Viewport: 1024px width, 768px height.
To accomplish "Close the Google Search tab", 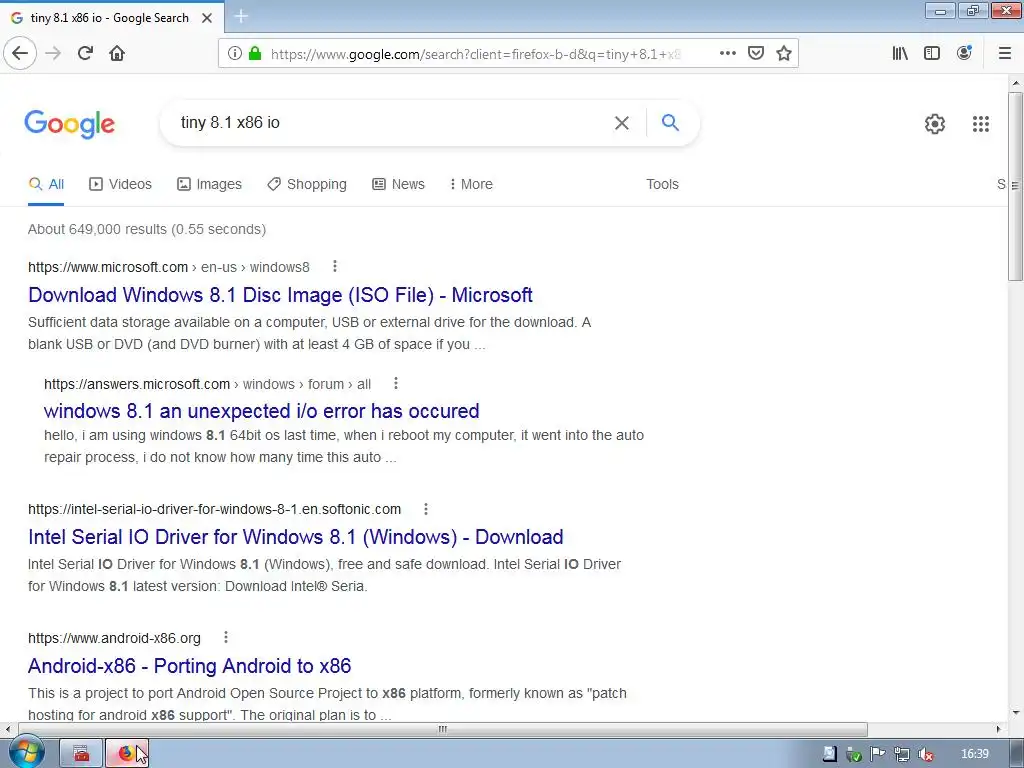I will pyautogui.click(x=207, y=18).
